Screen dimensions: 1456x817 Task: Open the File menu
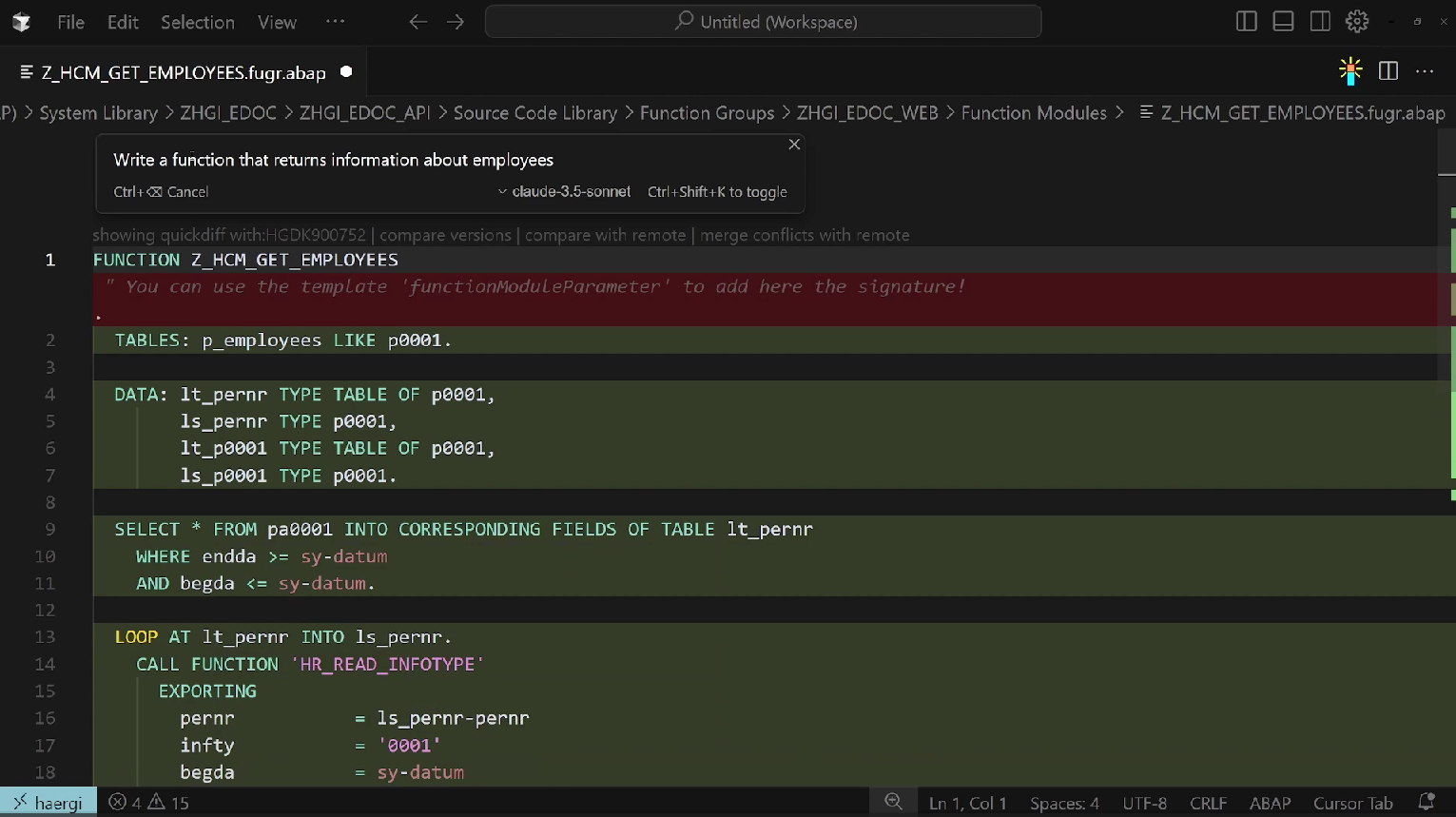(x=71, y=22)
